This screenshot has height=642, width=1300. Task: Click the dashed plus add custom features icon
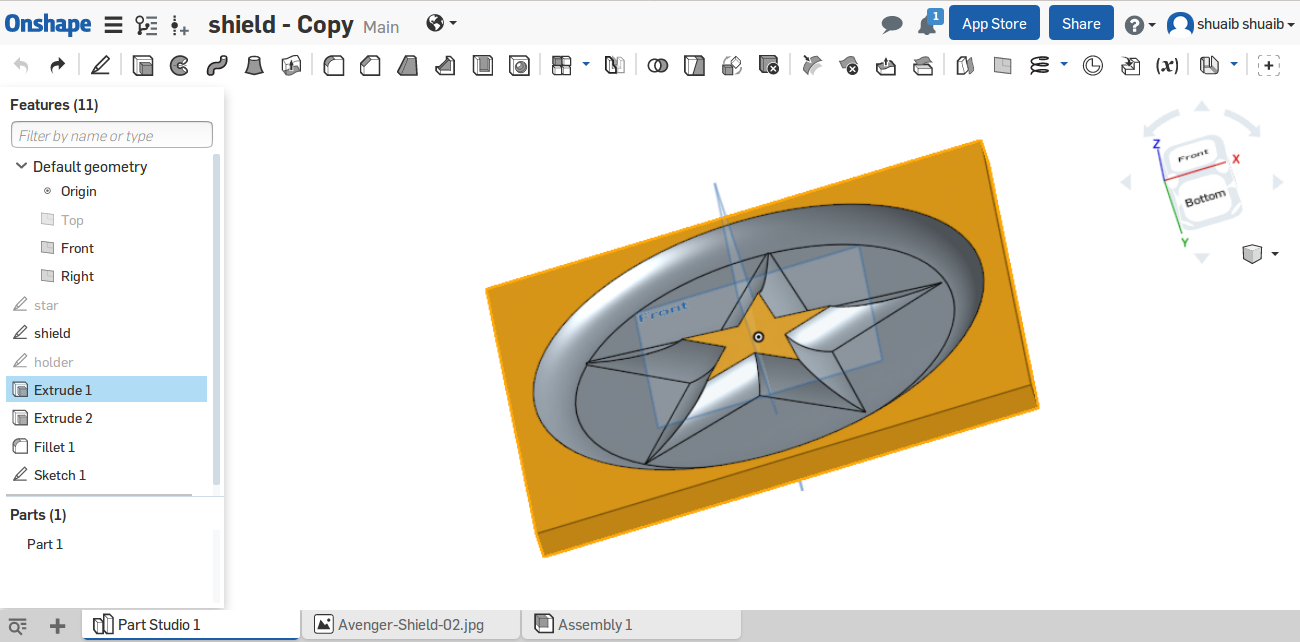pos(1268,66)
